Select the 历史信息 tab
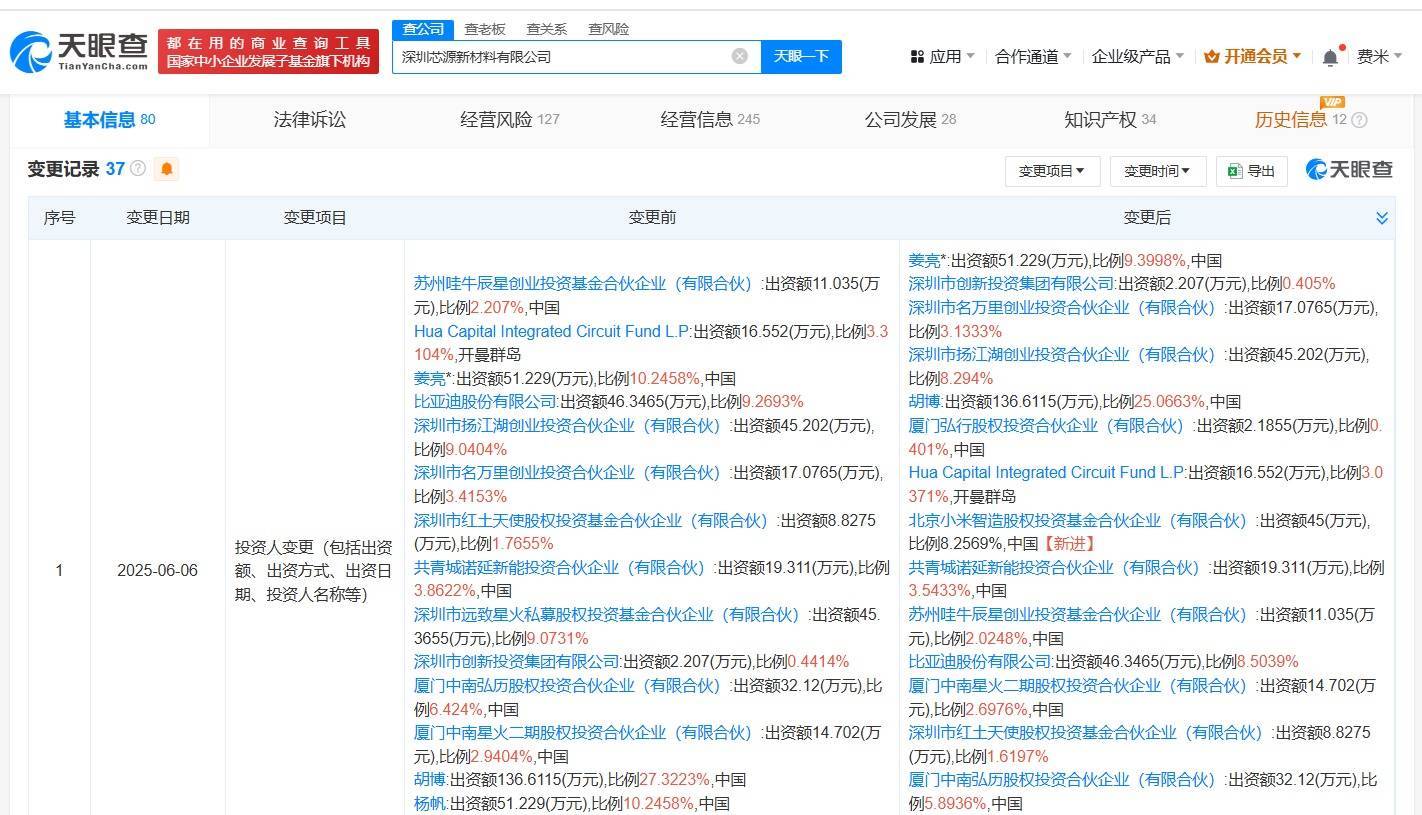Viewport: 1422px width, 815px height. pyautogui.click(x=1291, y=120)
